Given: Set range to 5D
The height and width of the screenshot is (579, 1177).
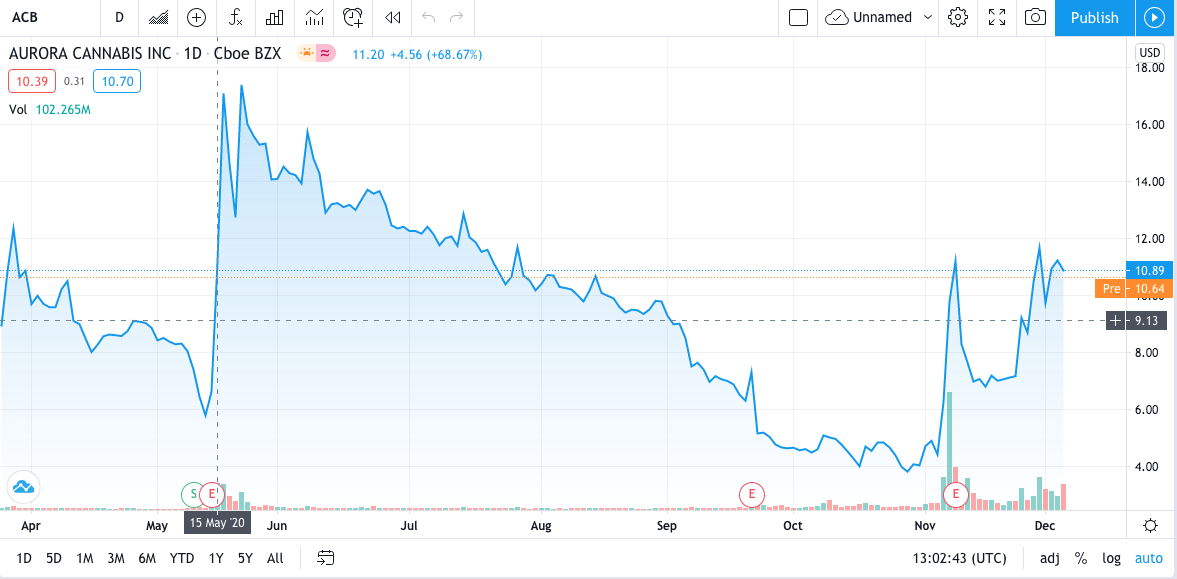Looking at the screenshot, I should pos(54,558).
